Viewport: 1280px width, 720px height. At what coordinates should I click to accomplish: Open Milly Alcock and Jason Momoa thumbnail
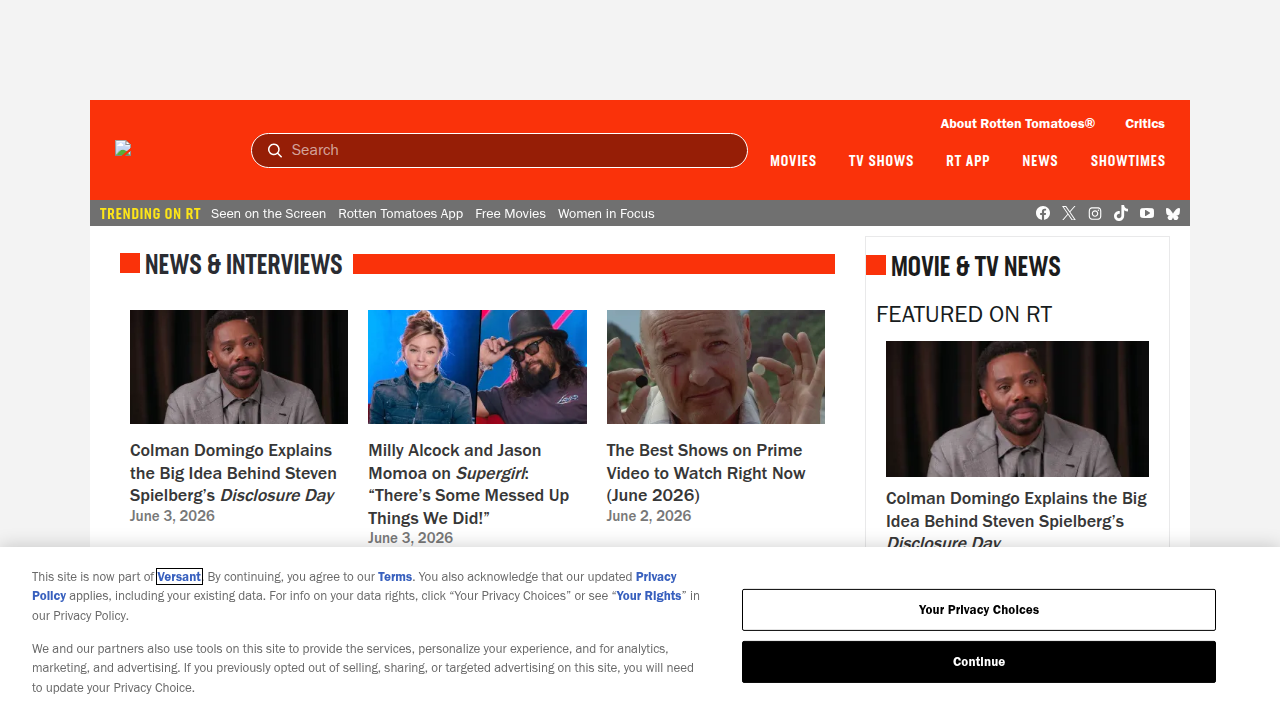pos(477,367)
